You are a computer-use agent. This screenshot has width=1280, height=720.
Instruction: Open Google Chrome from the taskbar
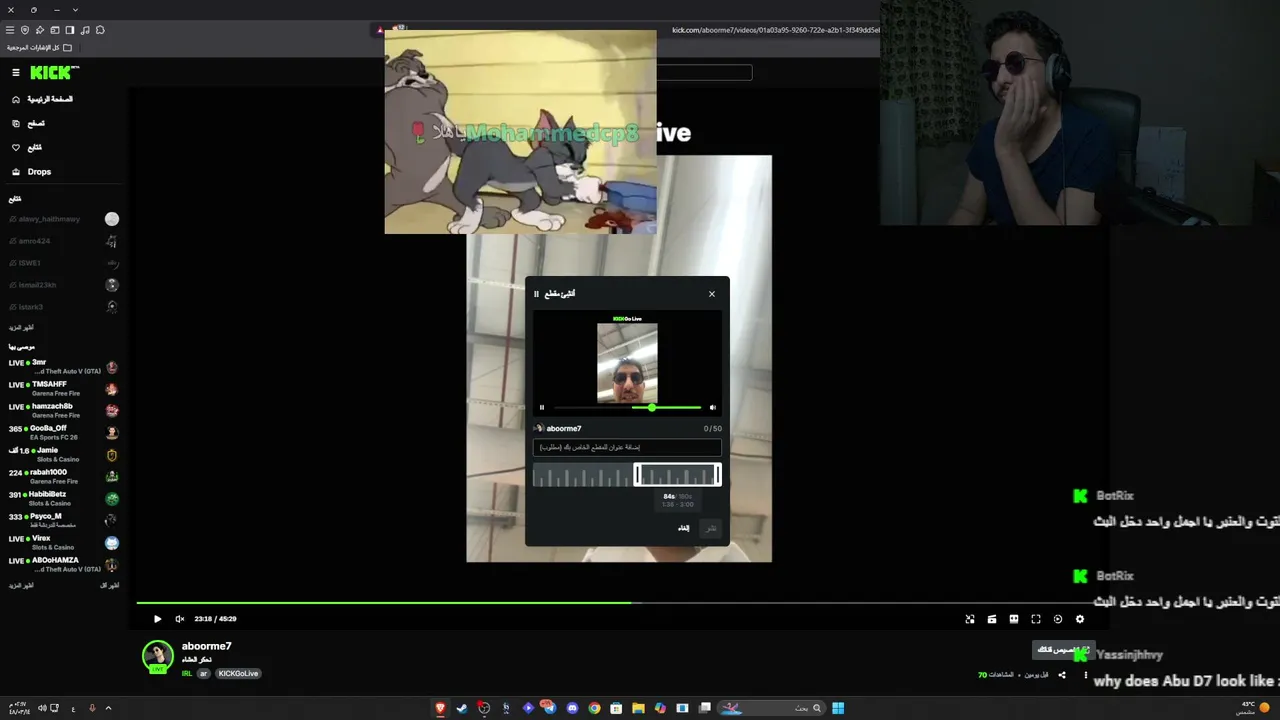594,708
